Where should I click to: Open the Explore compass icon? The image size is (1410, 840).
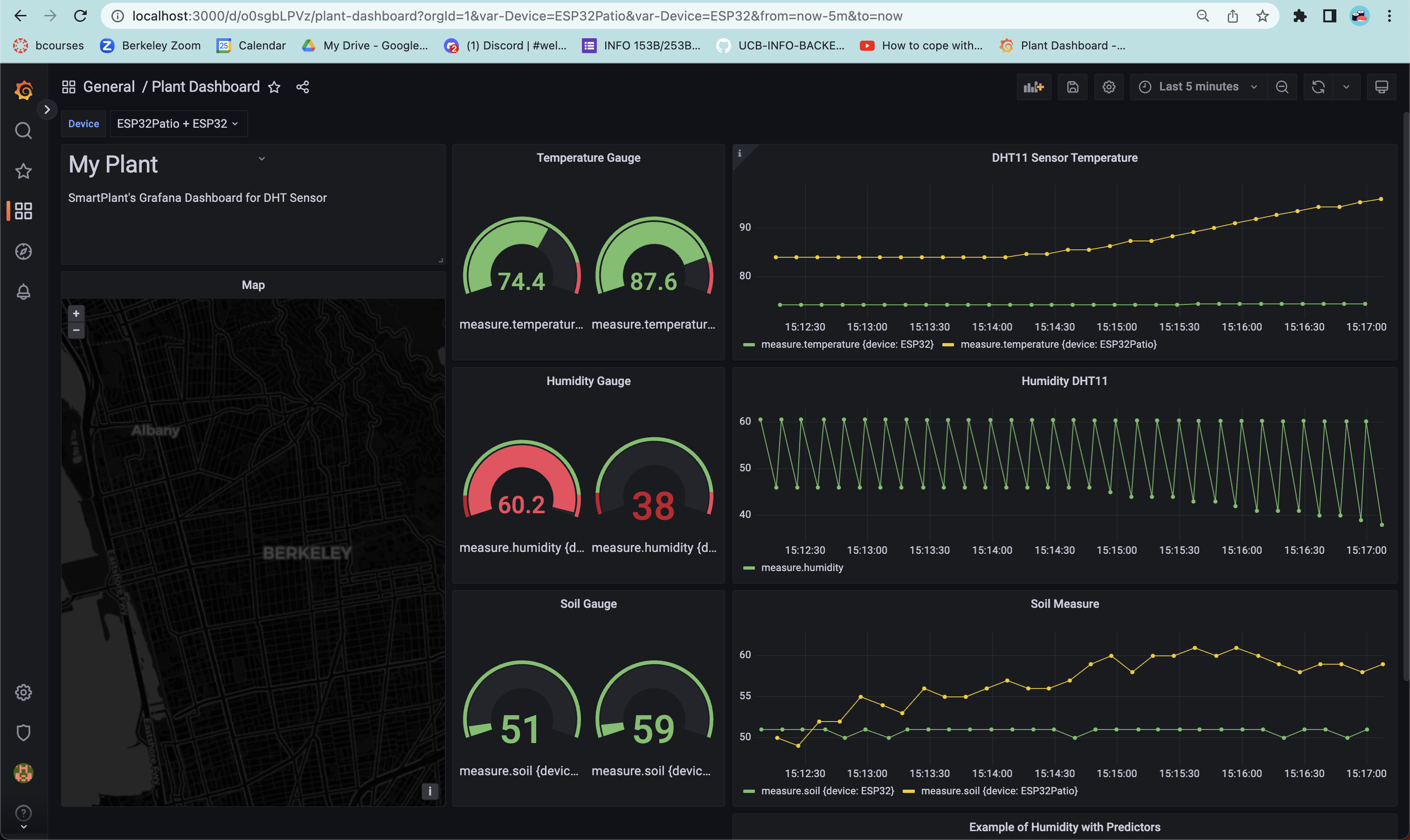point(23,251)
